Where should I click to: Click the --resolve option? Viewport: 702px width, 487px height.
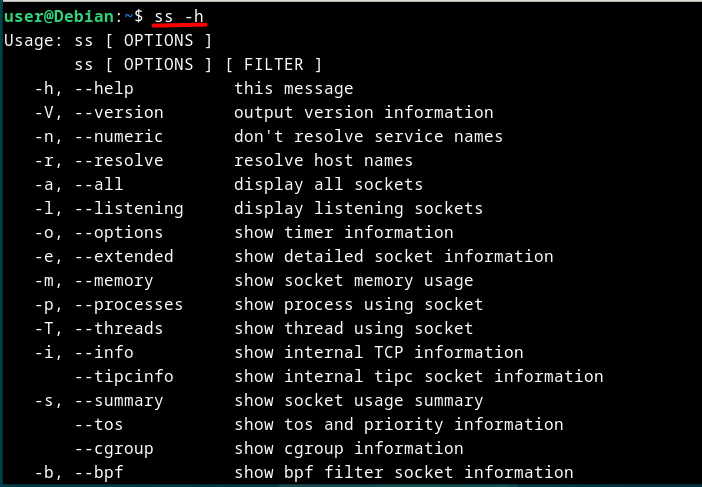pos(119,160)
